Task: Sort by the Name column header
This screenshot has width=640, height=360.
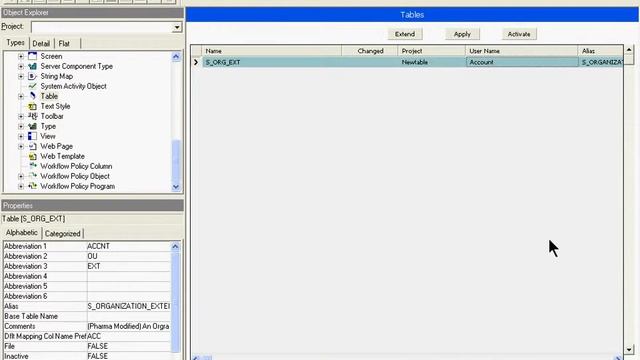Action: coord(272,51)
